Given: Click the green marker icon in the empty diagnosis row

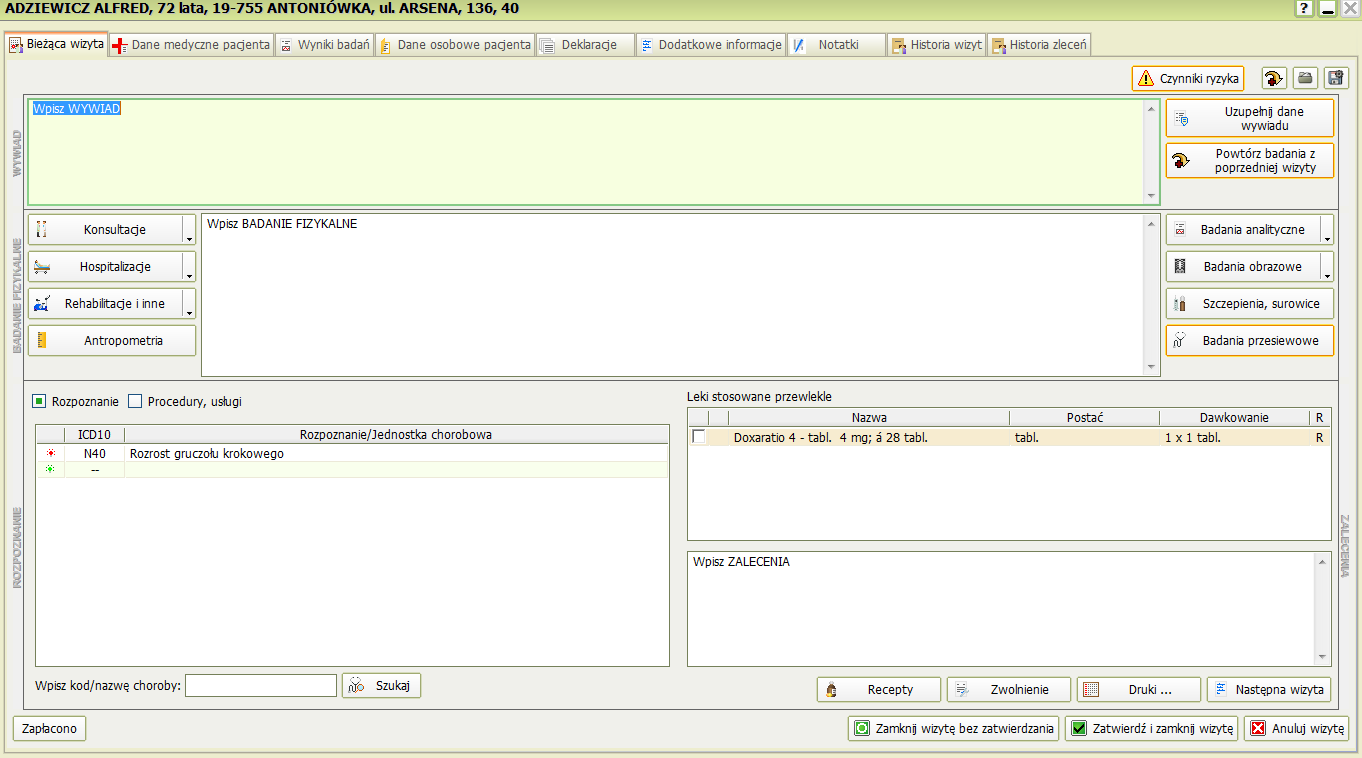Looking at the screenshot, I should tap(50, 469).
